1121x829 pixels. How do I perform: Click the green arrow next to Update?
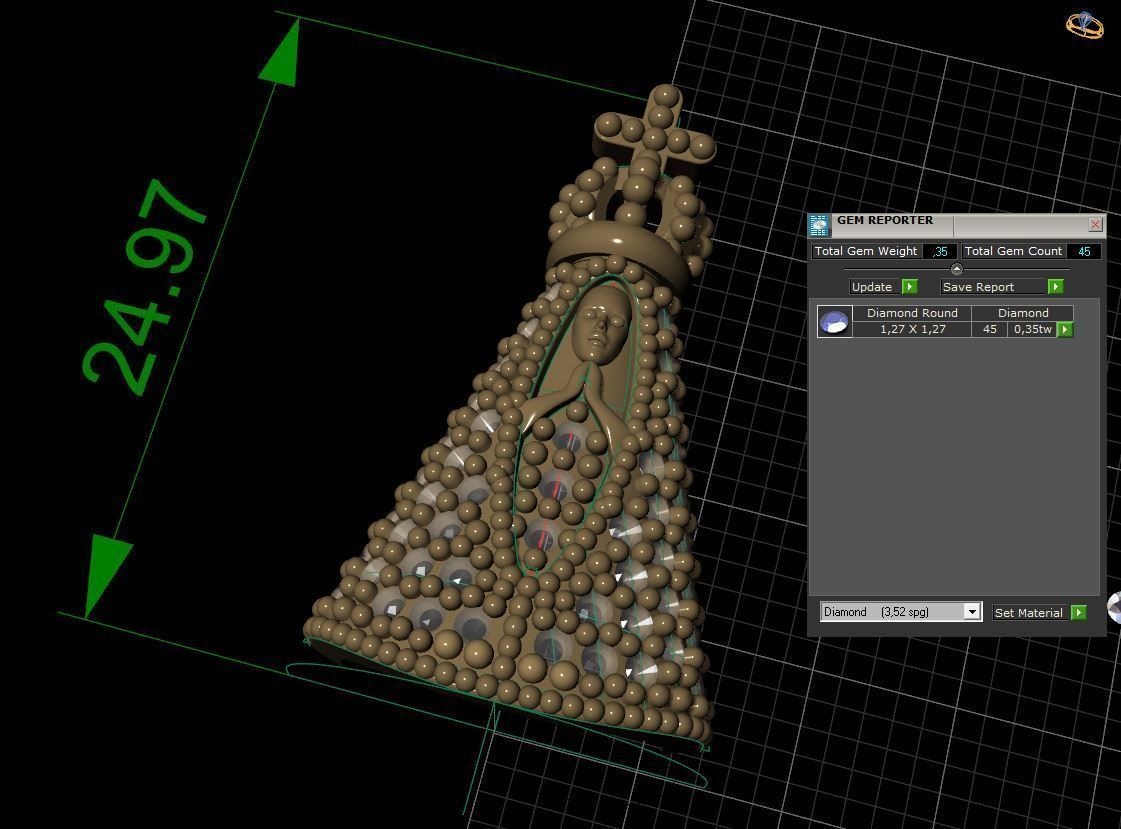[x=909, y=287]
